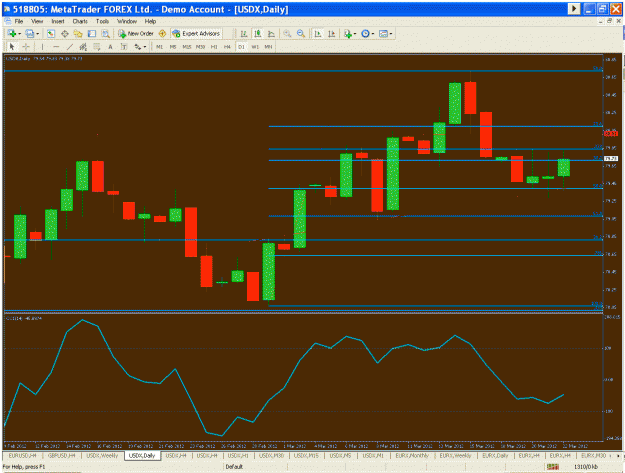Switch chart to candlesticks mode
625x473 pixels.
pos(258,34)
